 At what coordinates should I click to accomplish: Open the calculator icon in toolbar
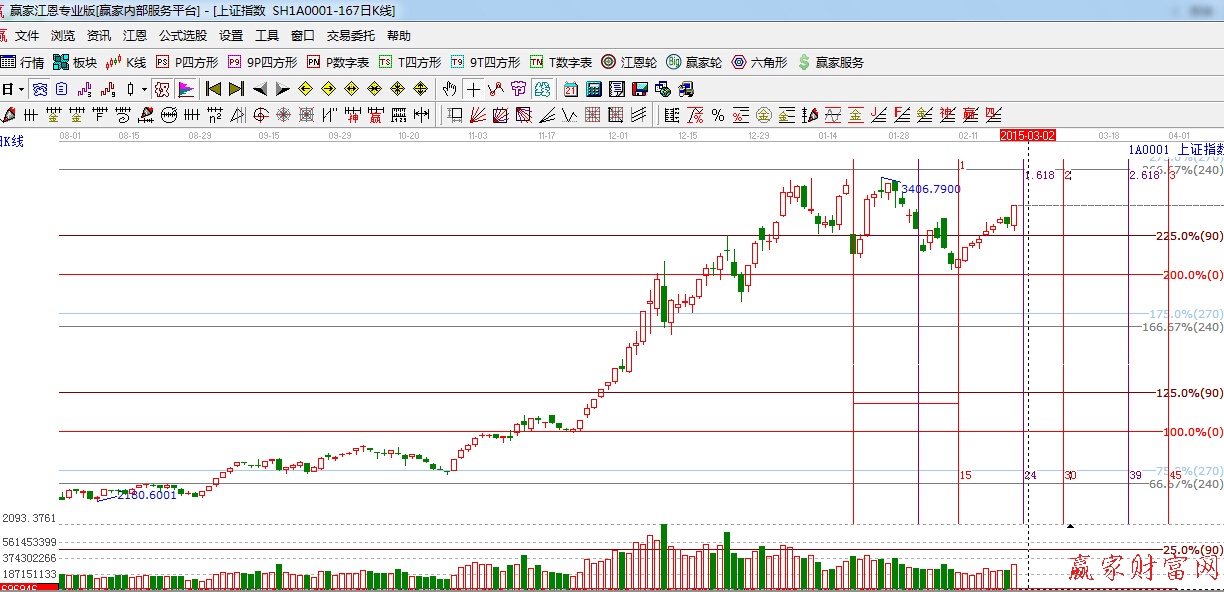[x=593, y=89]
